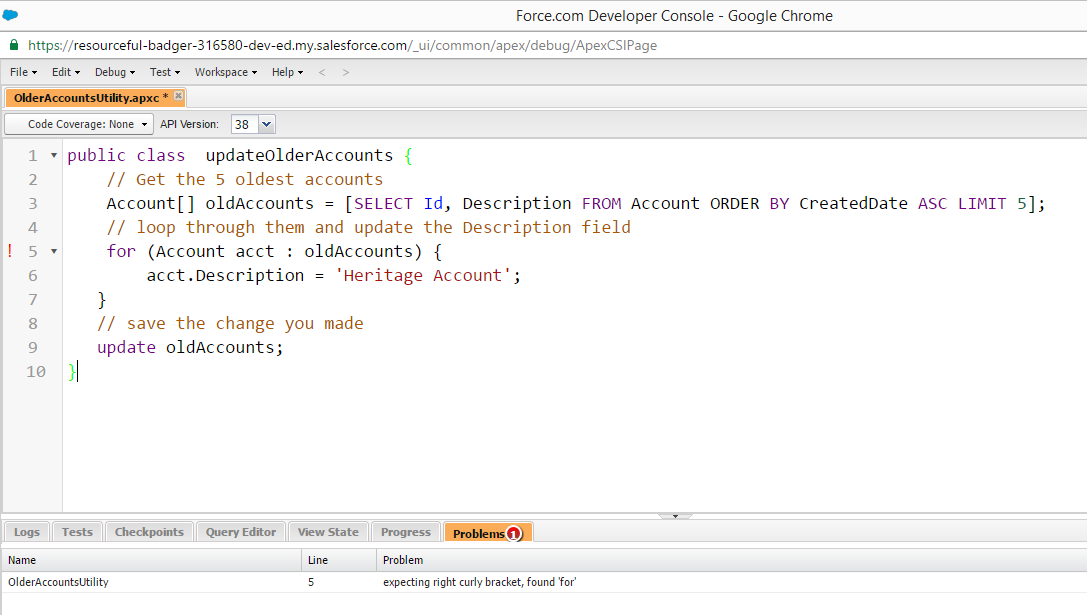Click the error marker on line 5

click(x=10, y=251)
